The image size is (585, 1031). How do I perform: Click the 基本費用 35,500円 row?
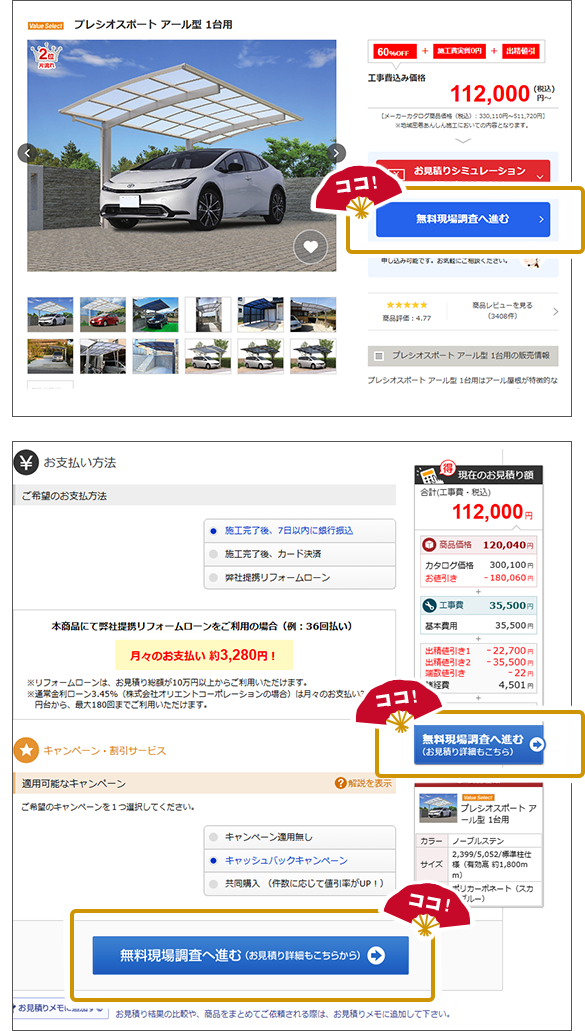pyautogui.click(x=479, y=625)
